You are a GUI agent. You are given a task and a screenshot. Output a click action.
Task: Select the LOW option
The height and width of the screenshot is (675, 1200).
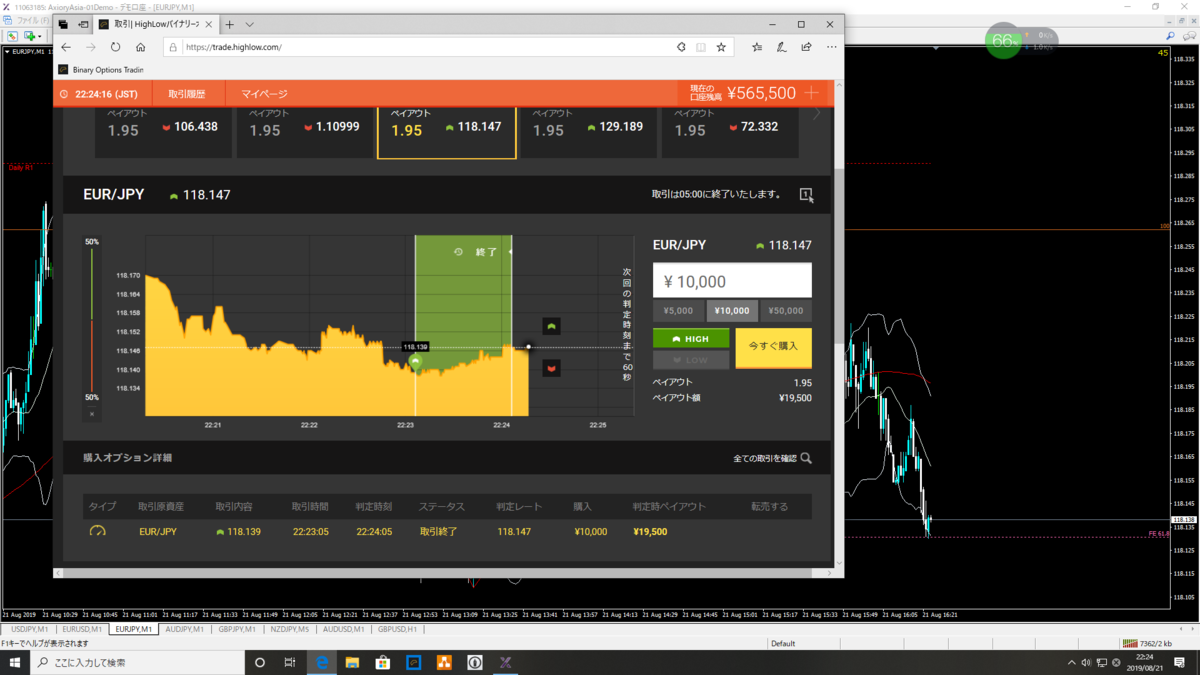click(x=691, y=359)
